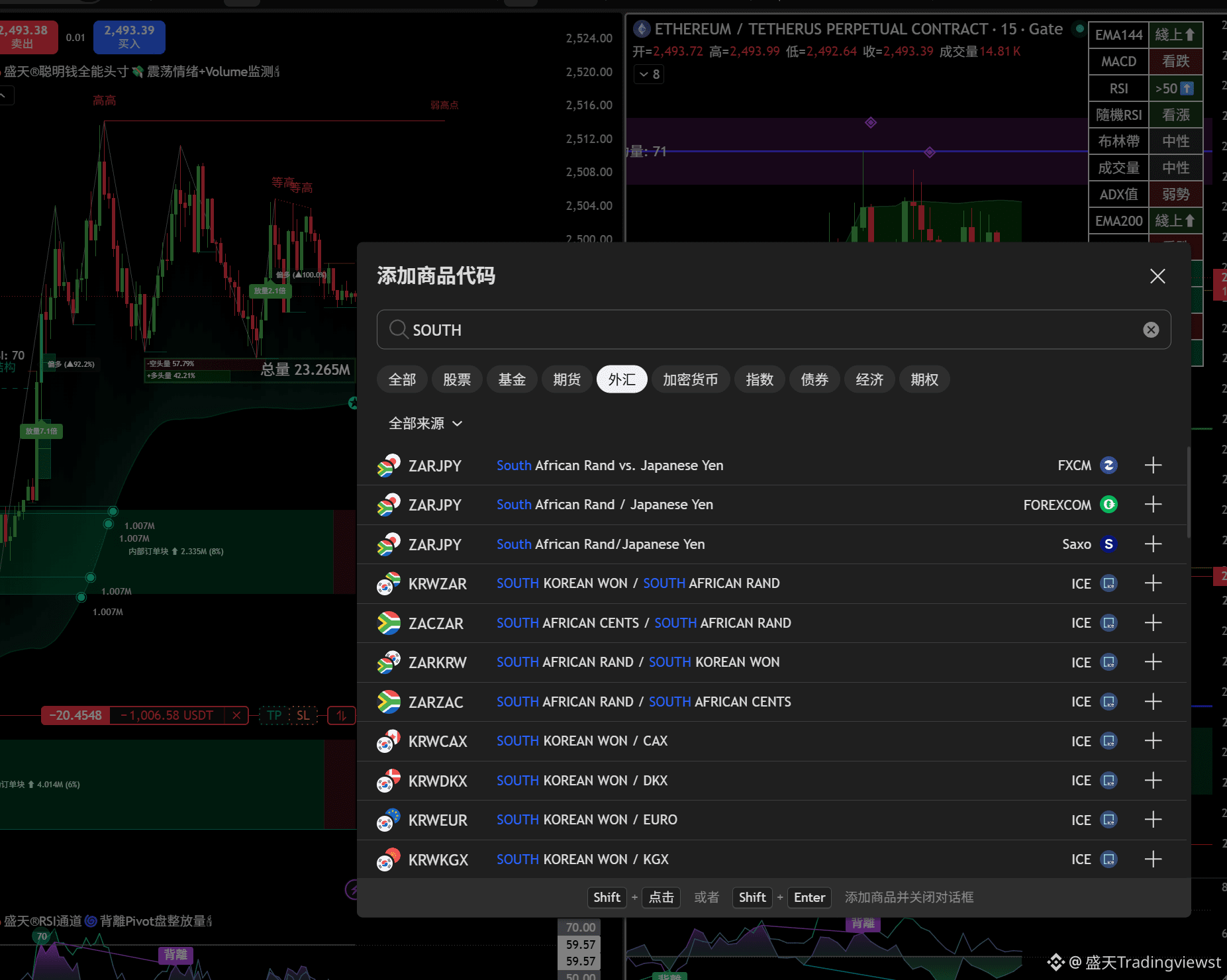Select the 债券 filter tab

[814, 379]
